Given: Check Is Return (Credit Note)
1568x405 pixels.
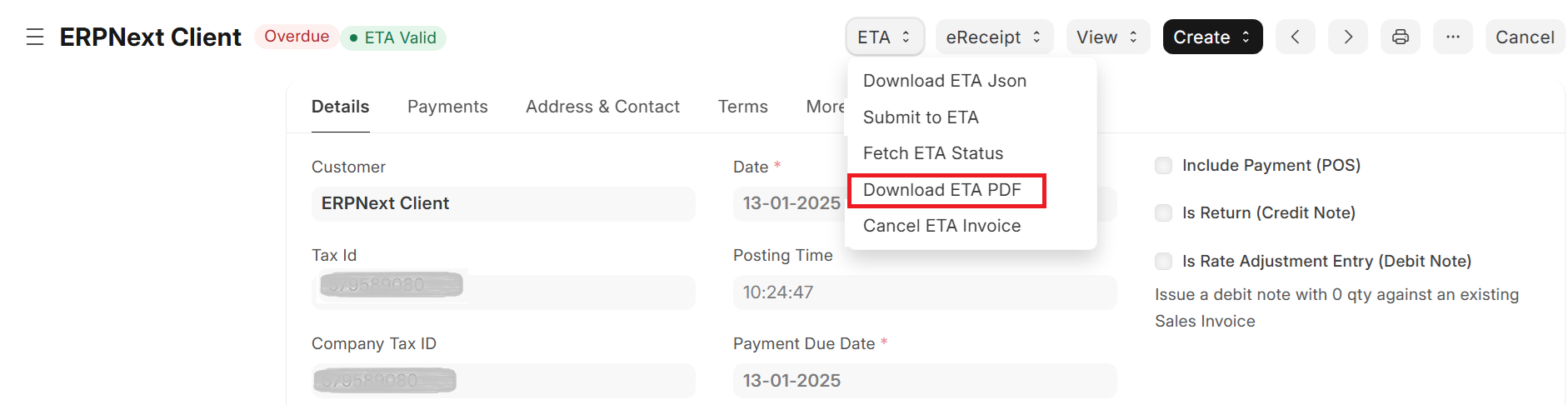Looking at the screenshot, I should 1163,213.
